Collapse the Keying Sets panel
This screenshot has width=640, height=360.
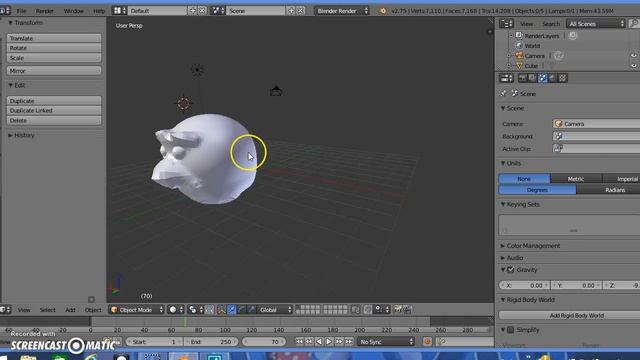(x=520, y=204)
